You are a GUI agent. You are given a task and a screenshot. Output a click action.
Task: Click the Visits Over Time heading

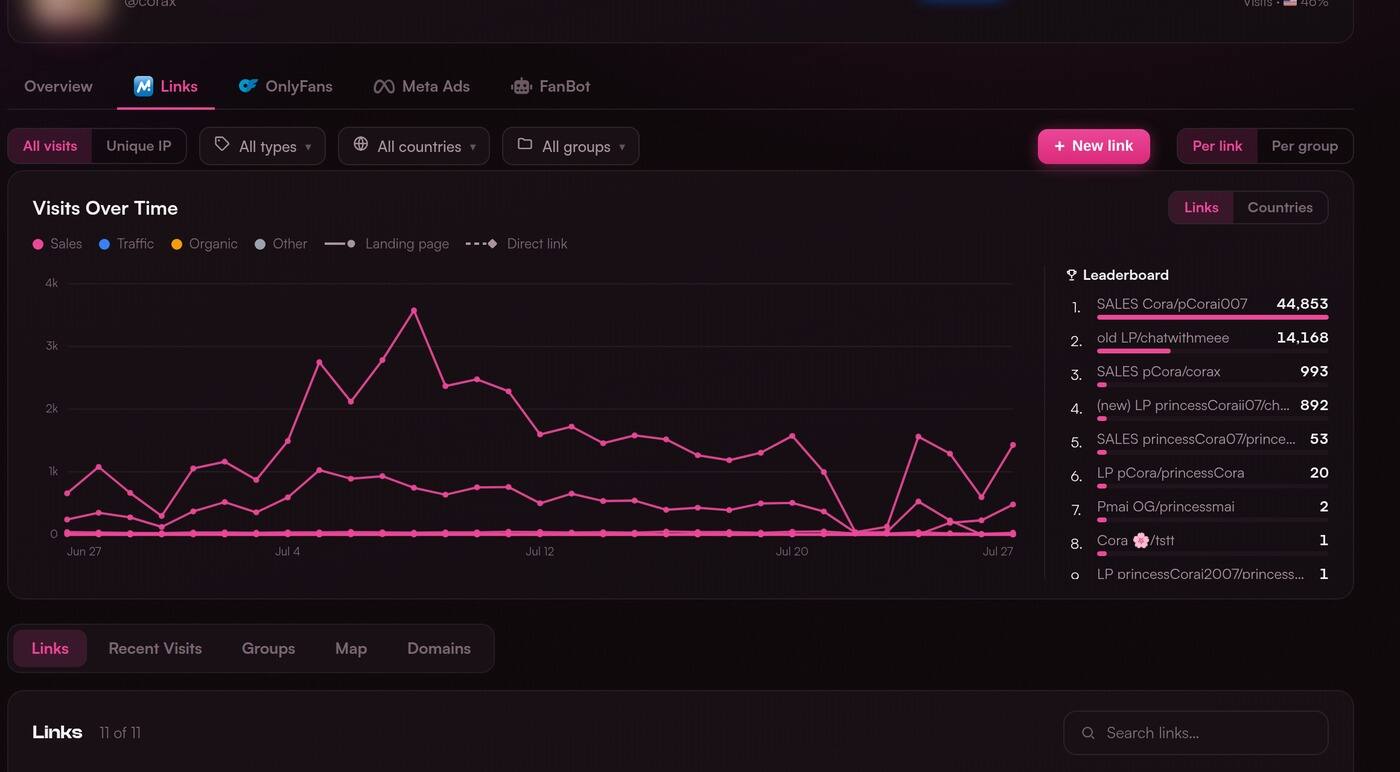pos(105,208)
